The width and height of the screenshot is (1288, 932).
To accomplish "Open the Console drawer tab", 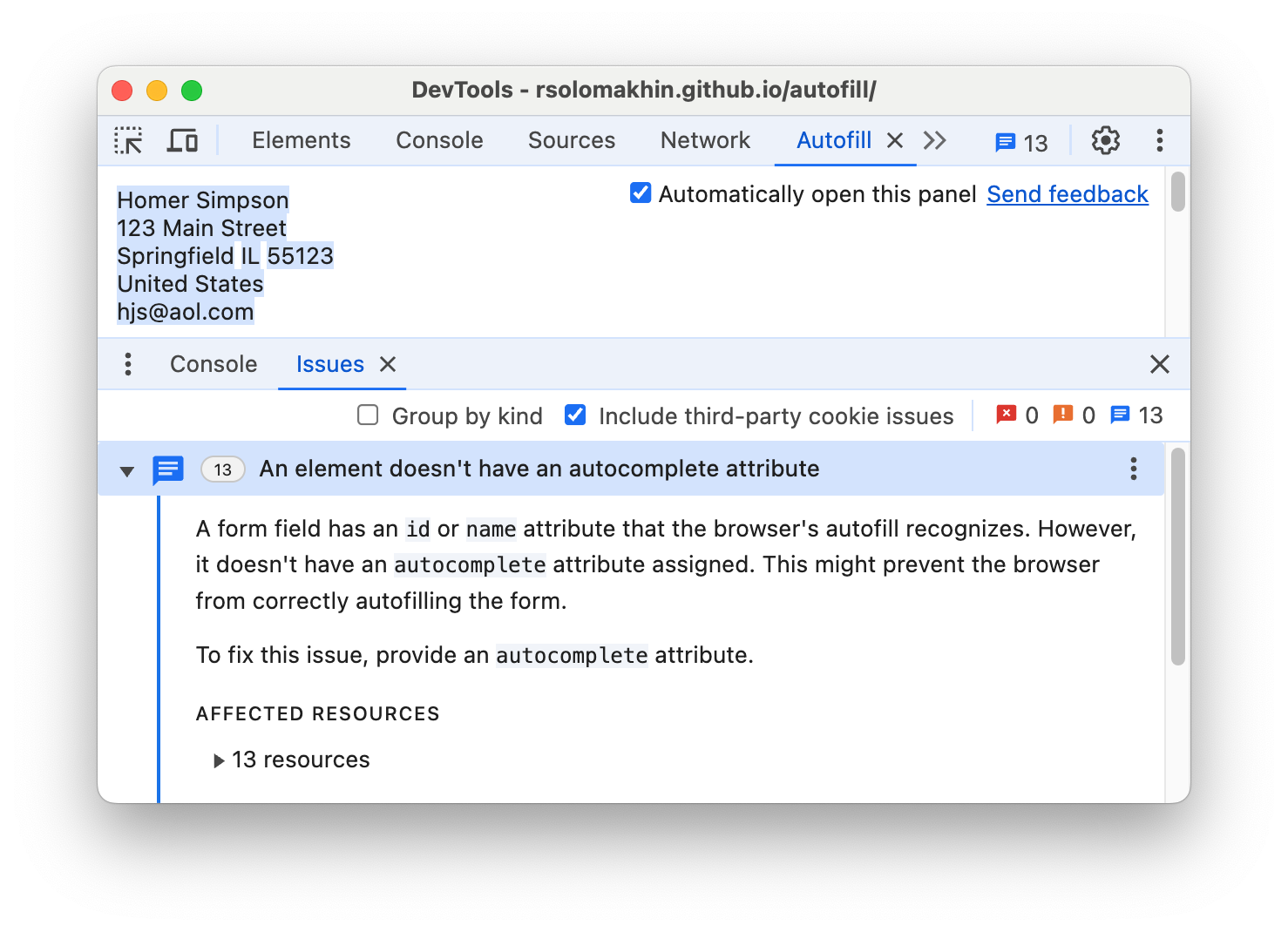I will point(213,364).
